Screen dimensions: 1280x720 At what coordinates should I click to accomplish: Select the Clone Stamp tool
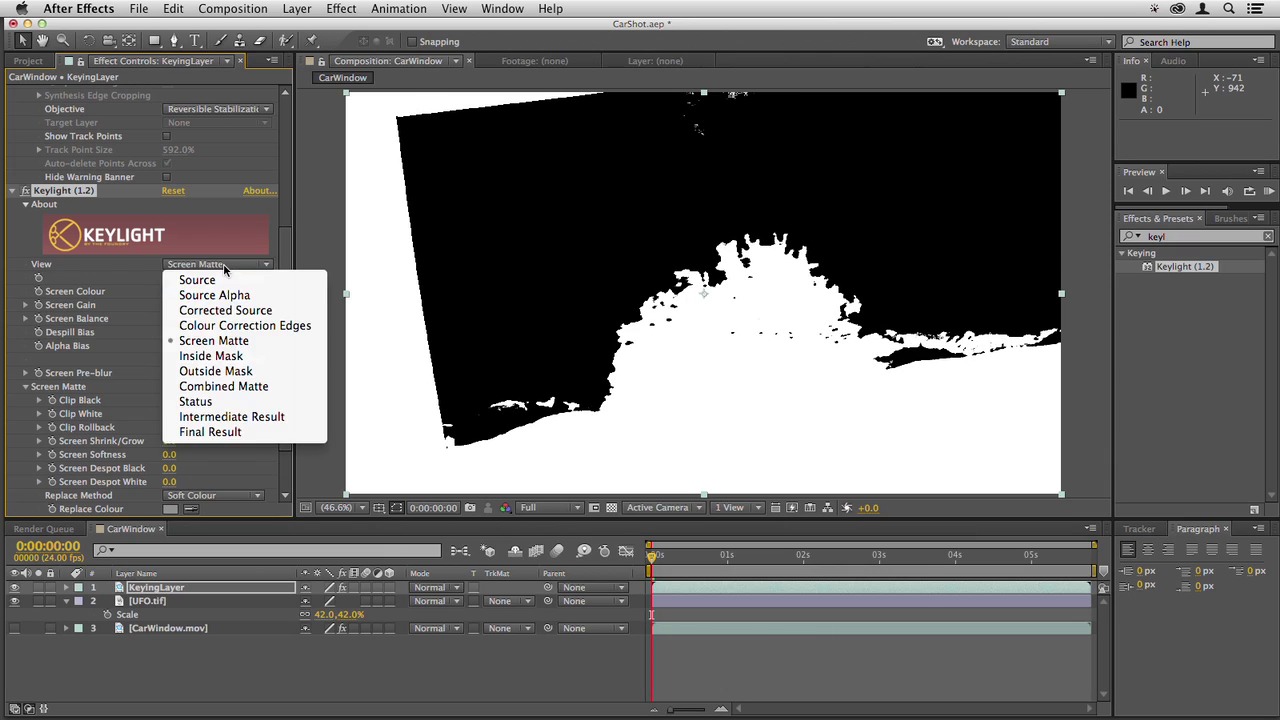pyautogui.click(x=239, y=41)
